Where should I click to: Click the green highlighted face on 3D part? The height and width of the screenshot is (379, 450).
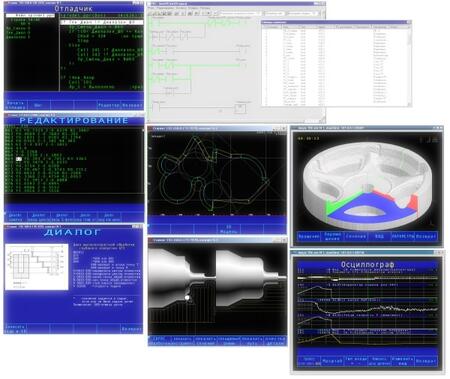[339, 204]
